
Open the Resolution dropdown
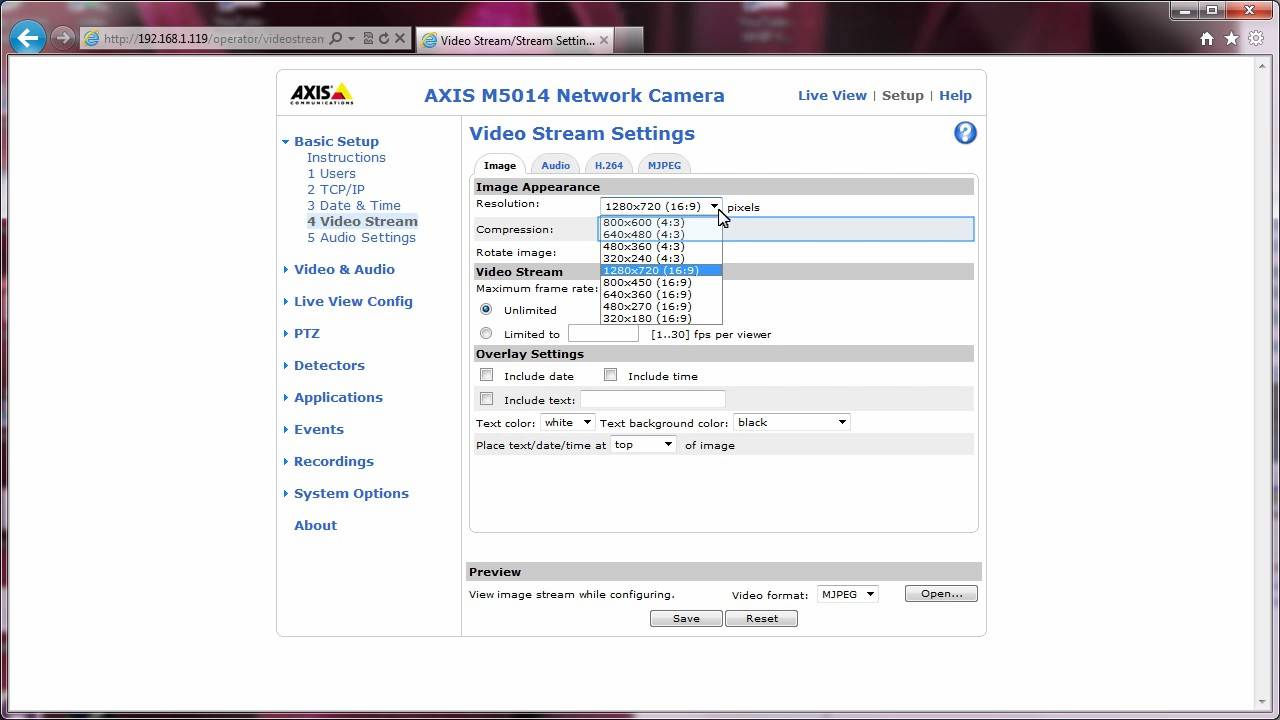(661, 206)
